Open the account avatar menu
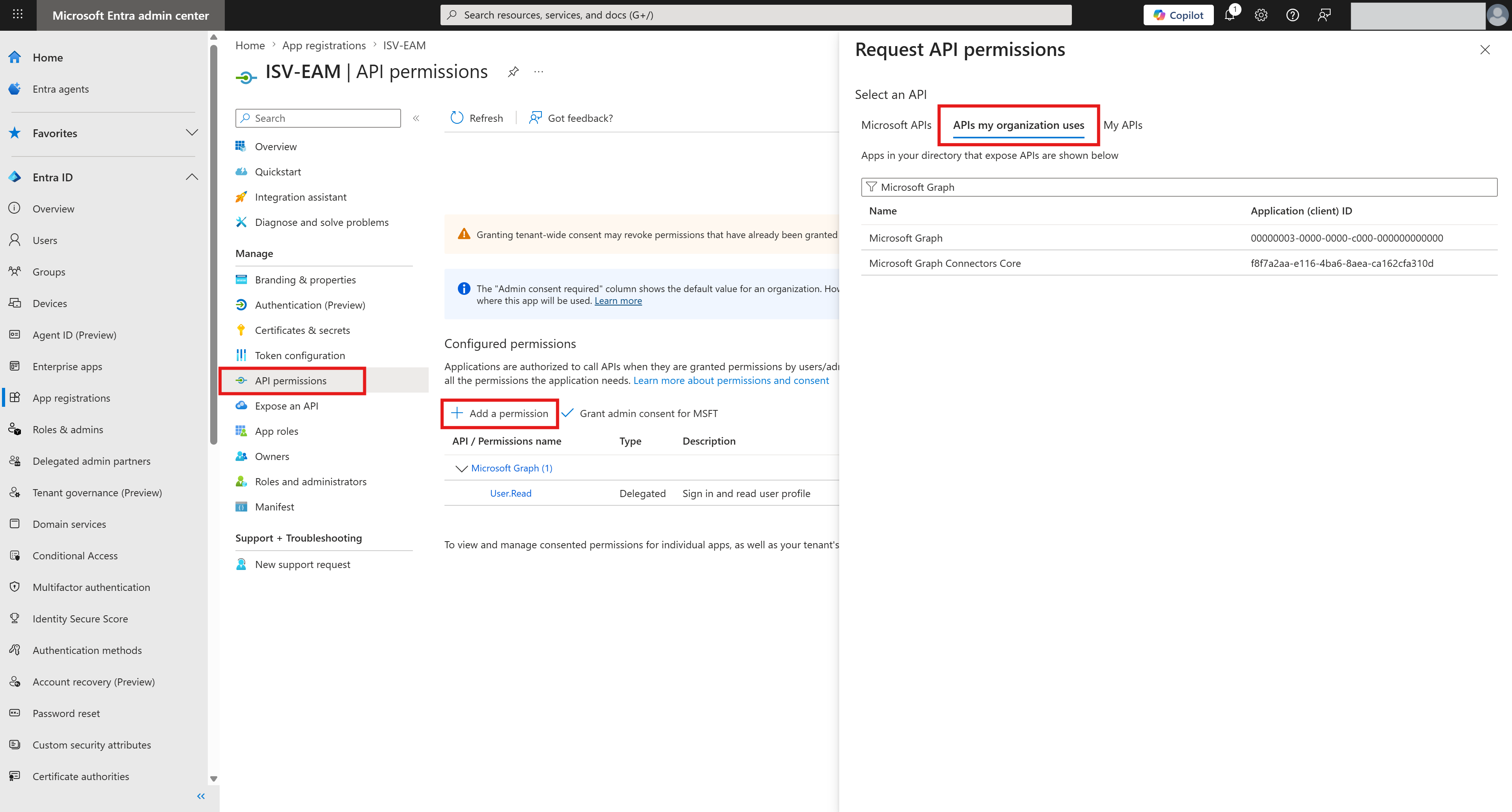Screen dimensions: 1512x812 pos(1497,15)
